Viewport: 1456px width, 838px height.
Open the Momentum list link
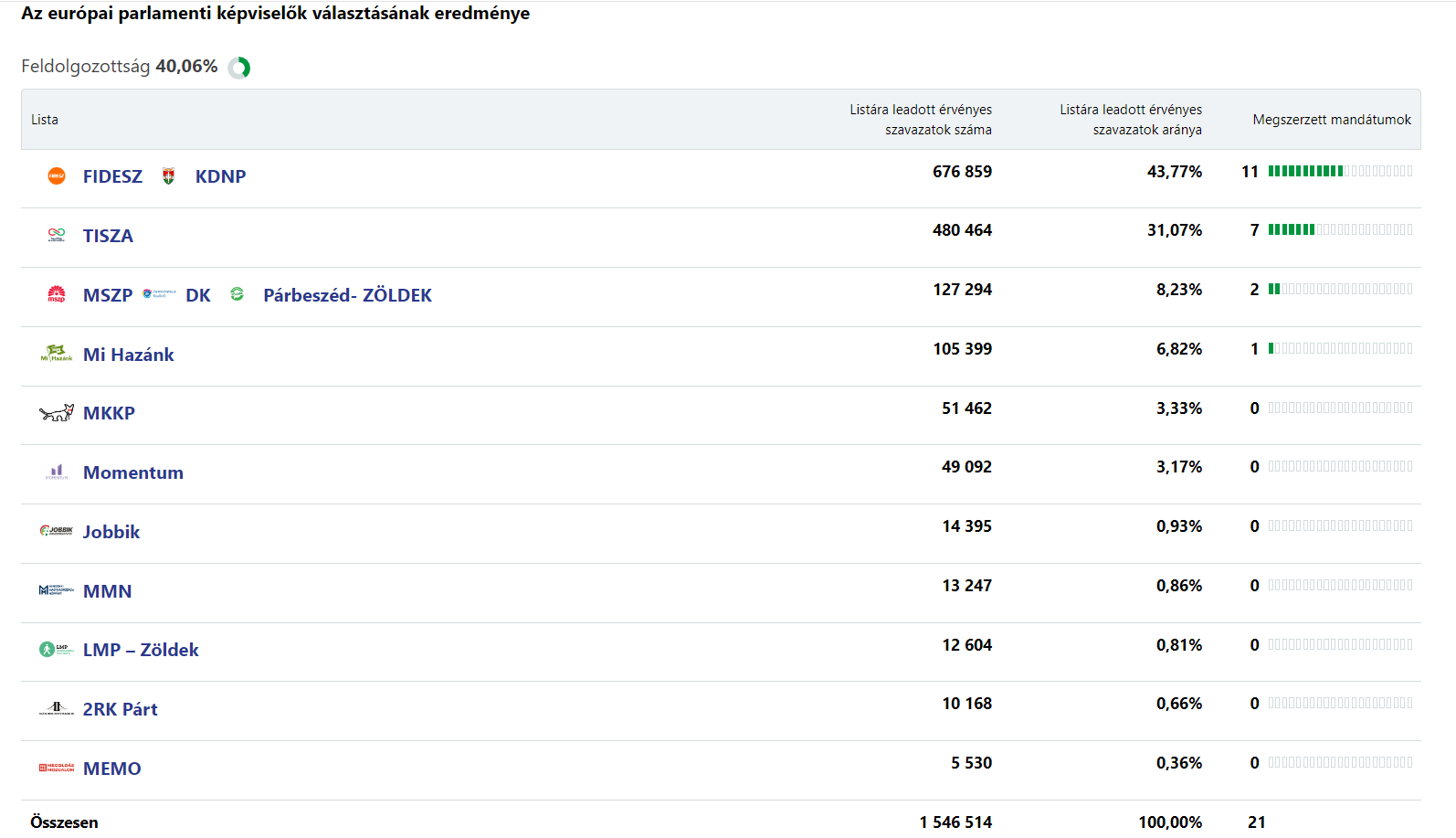point(133,472)
